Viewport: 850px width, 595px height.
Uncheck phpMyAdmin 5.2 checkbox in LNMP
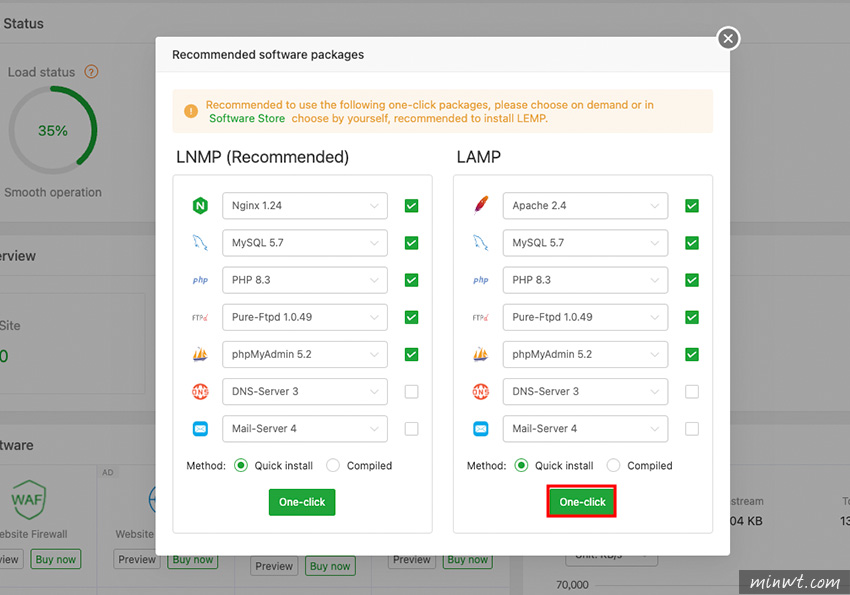[411, 354]
